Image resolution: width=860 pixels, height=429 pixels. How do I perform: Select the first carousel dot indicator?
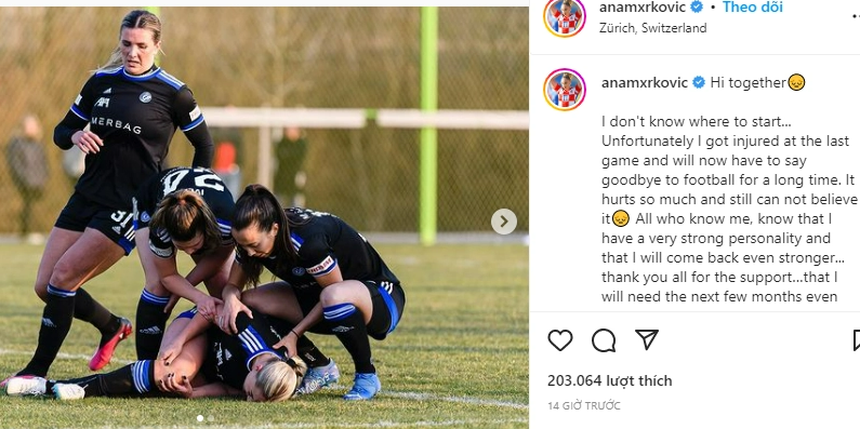(x=200, y=419)
